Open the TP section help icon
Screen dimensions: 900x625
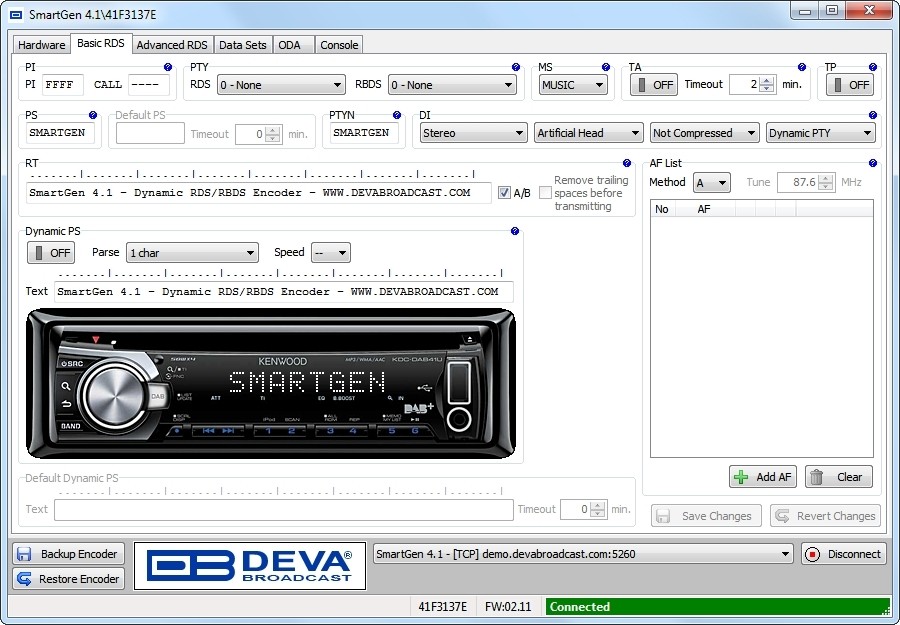pos(872,67)
